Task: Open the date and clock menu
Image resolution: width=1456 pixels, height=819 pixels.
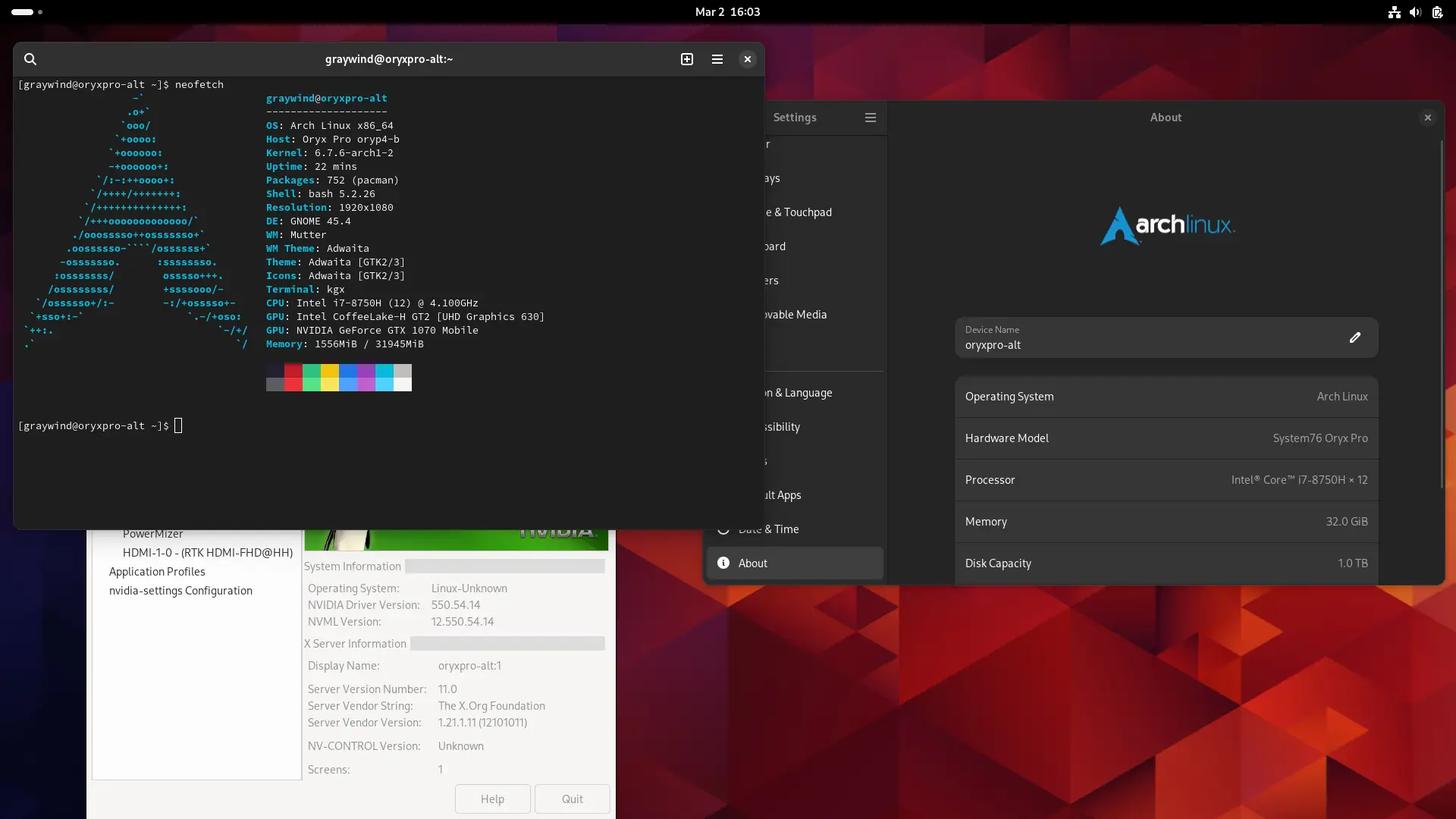Action: click(727, 12)
